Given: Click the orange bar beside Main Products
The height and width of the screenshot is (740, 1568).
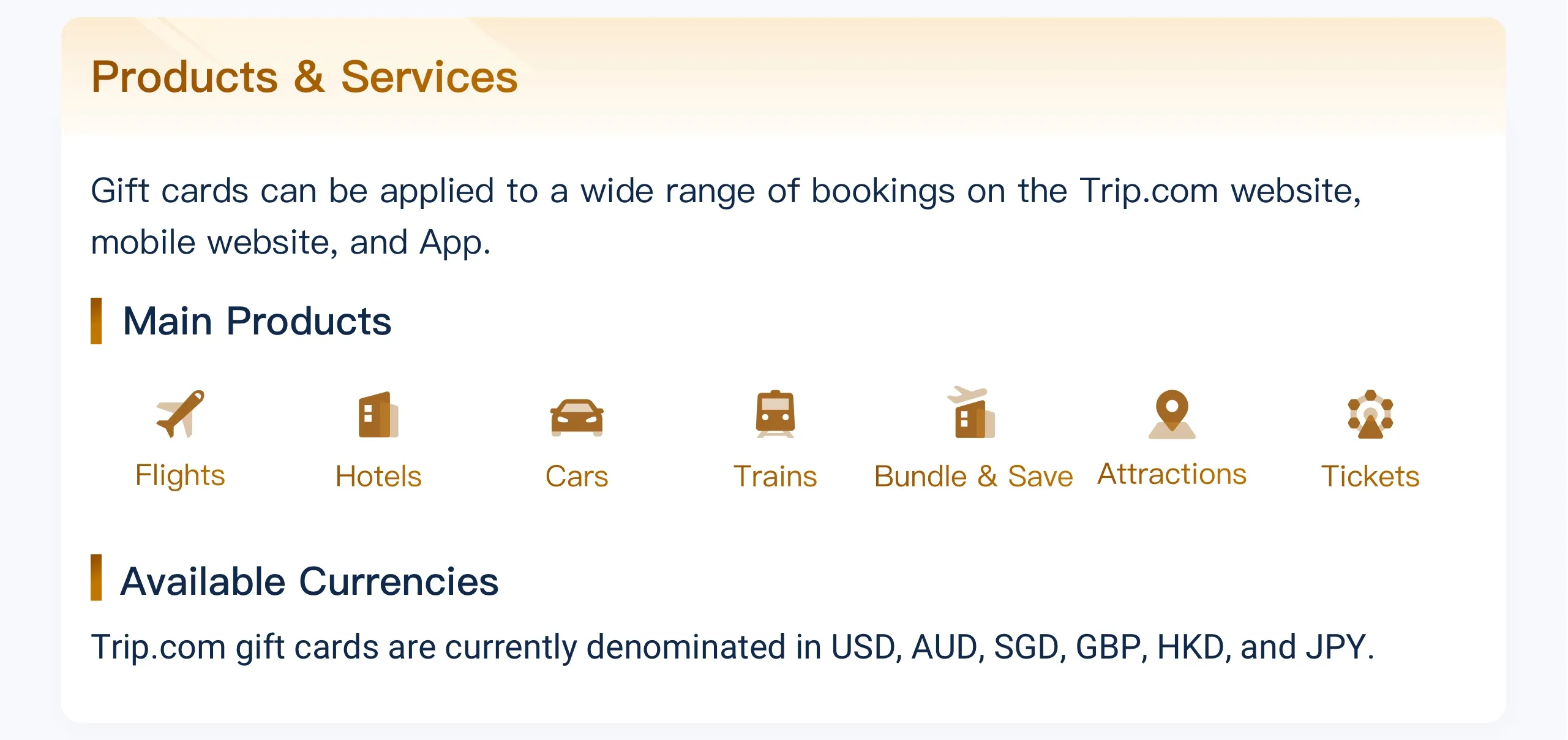Looking at the screenshot, I should [96, 321].
